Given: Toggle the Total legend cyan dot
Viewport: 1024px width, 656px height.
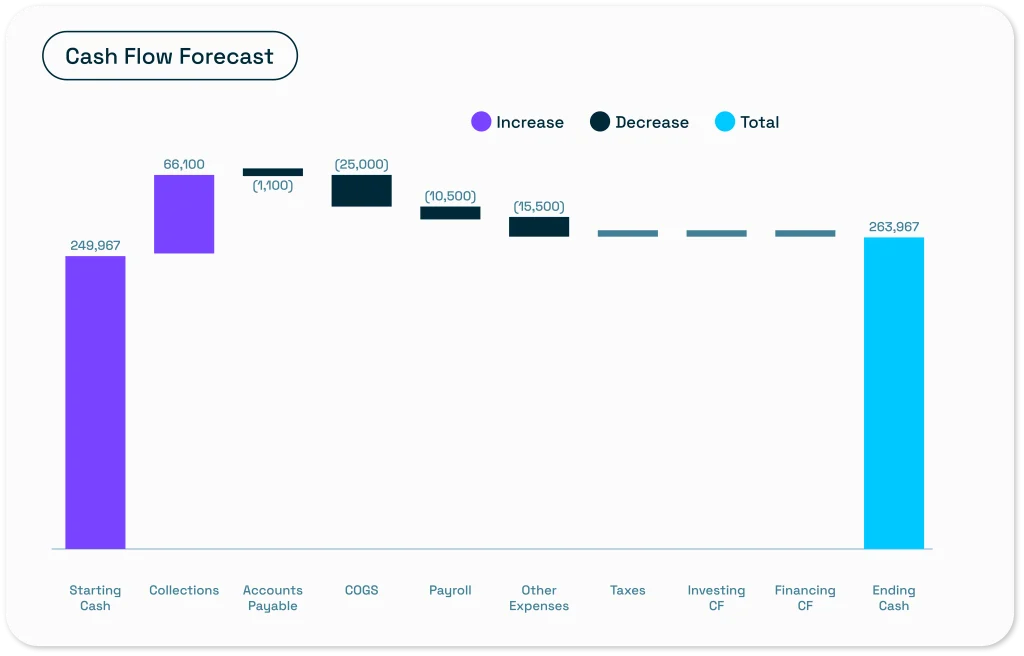Looking at the screenshot, I should (x=725, y=122).
